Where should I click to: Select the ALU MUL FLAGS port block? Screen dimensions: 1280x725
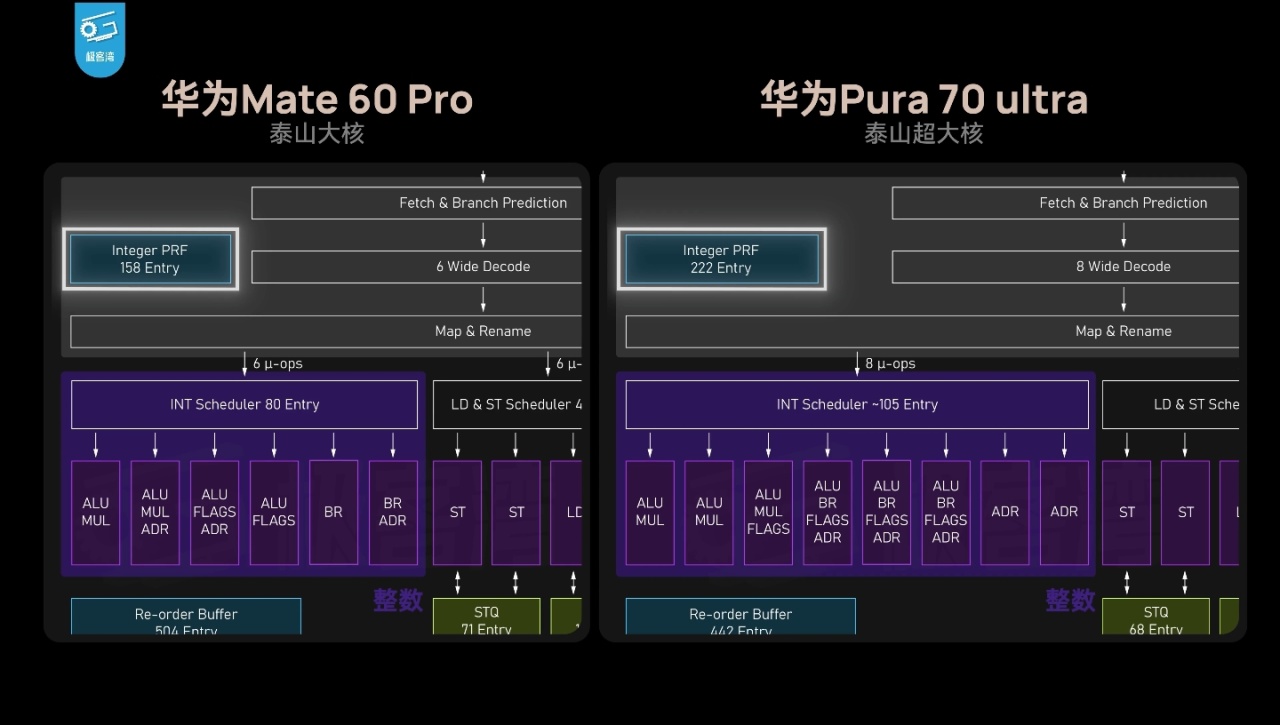click(x=768, y=512)
